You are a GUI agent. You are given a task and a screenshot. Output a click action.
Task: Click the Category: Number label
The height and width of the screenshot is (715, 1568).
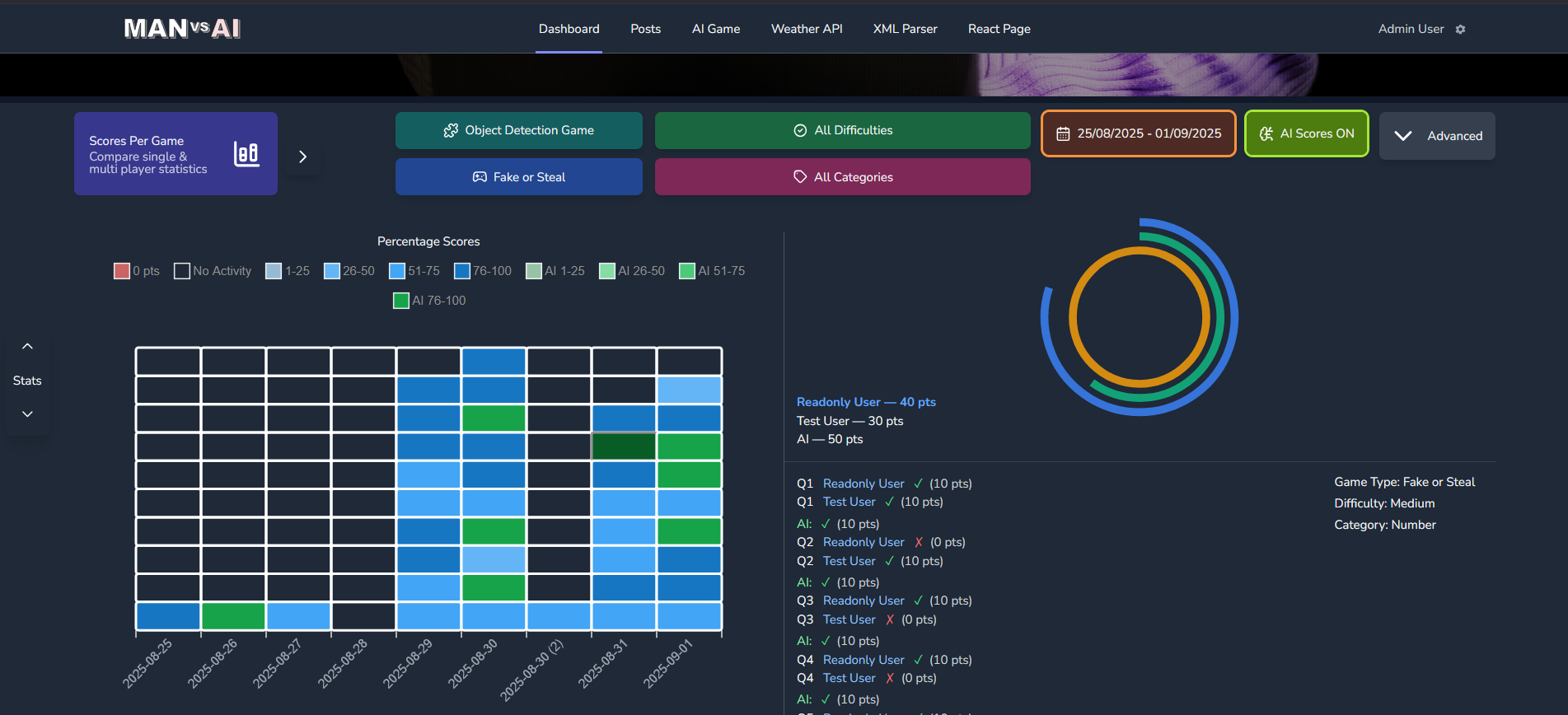point(1385,525)
